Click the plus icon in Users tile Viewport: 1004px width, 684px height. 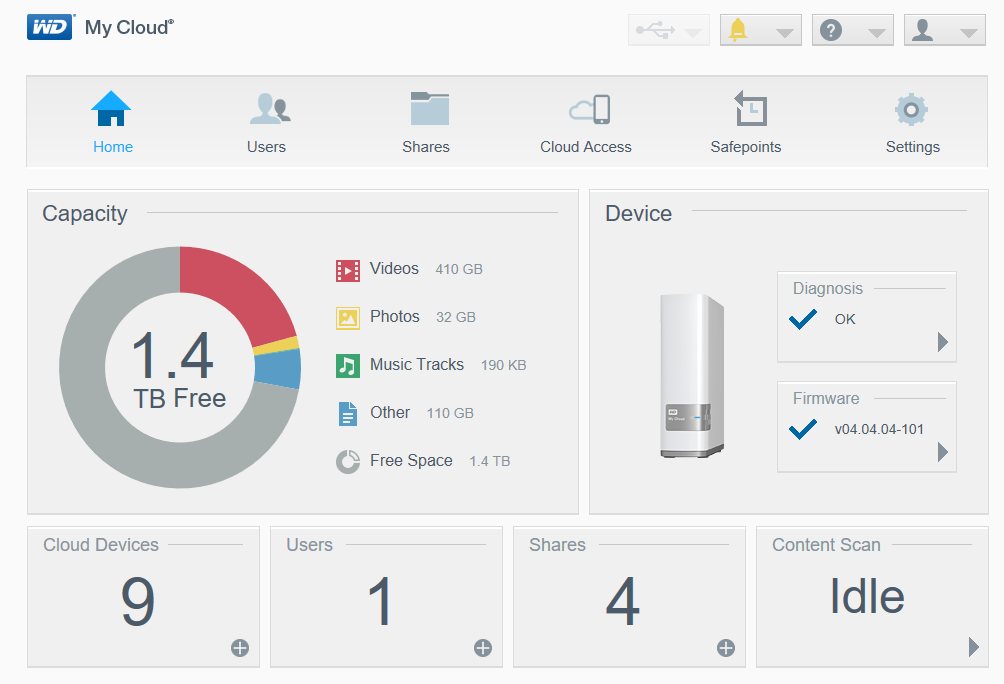(x=483, y=648)
